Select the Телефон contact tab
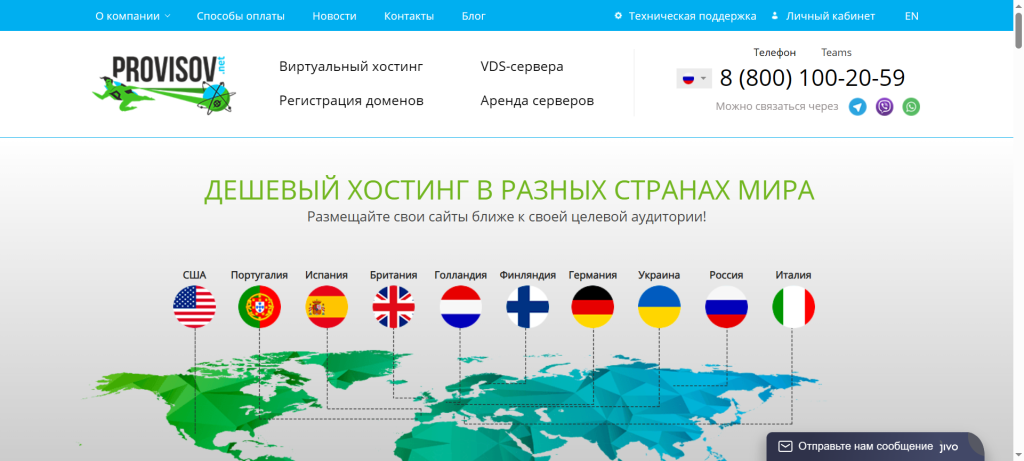The height and width of the screenshot is (461, 1024). coord(775,52)
